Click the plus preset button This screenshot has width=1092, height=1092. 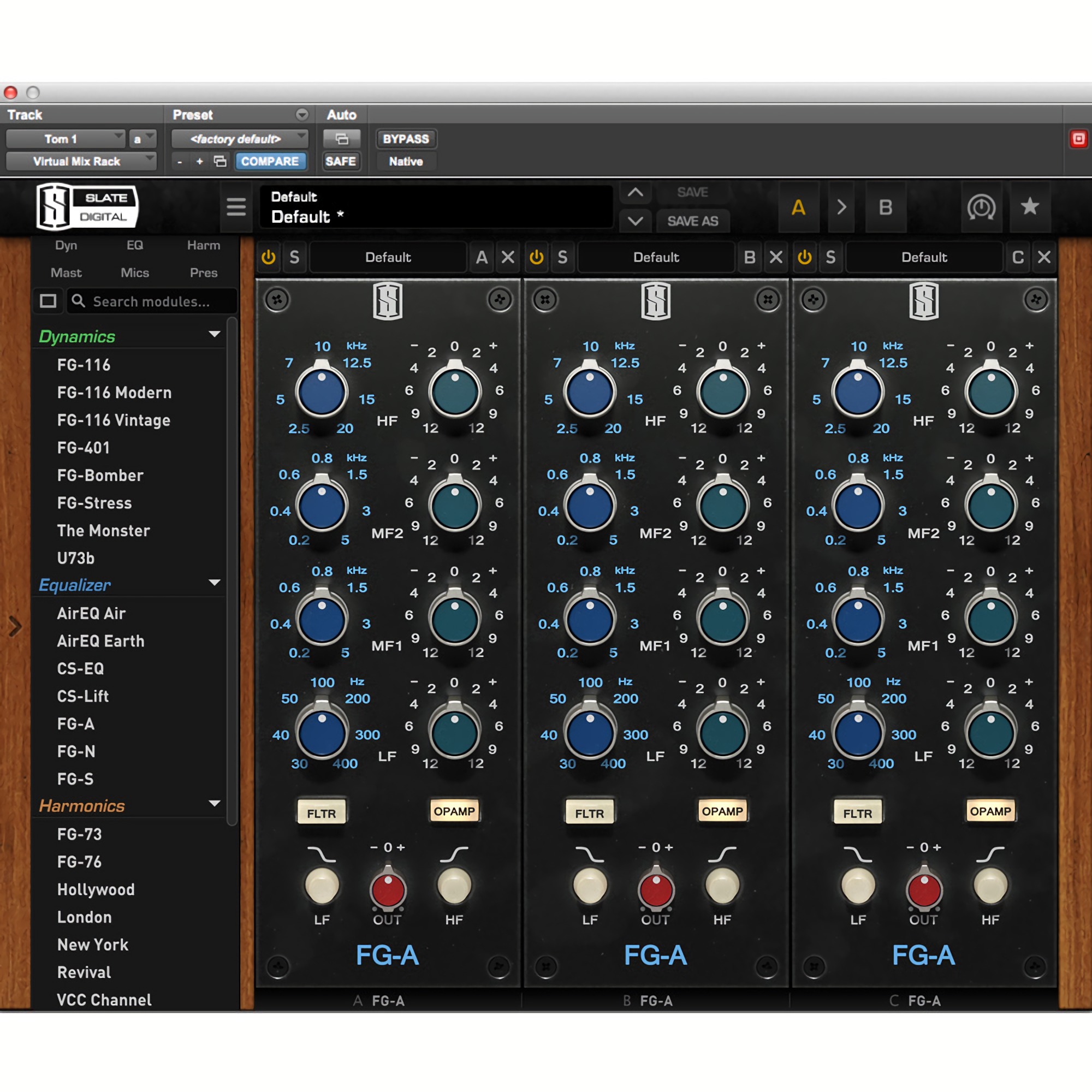[x=199, y=162]
